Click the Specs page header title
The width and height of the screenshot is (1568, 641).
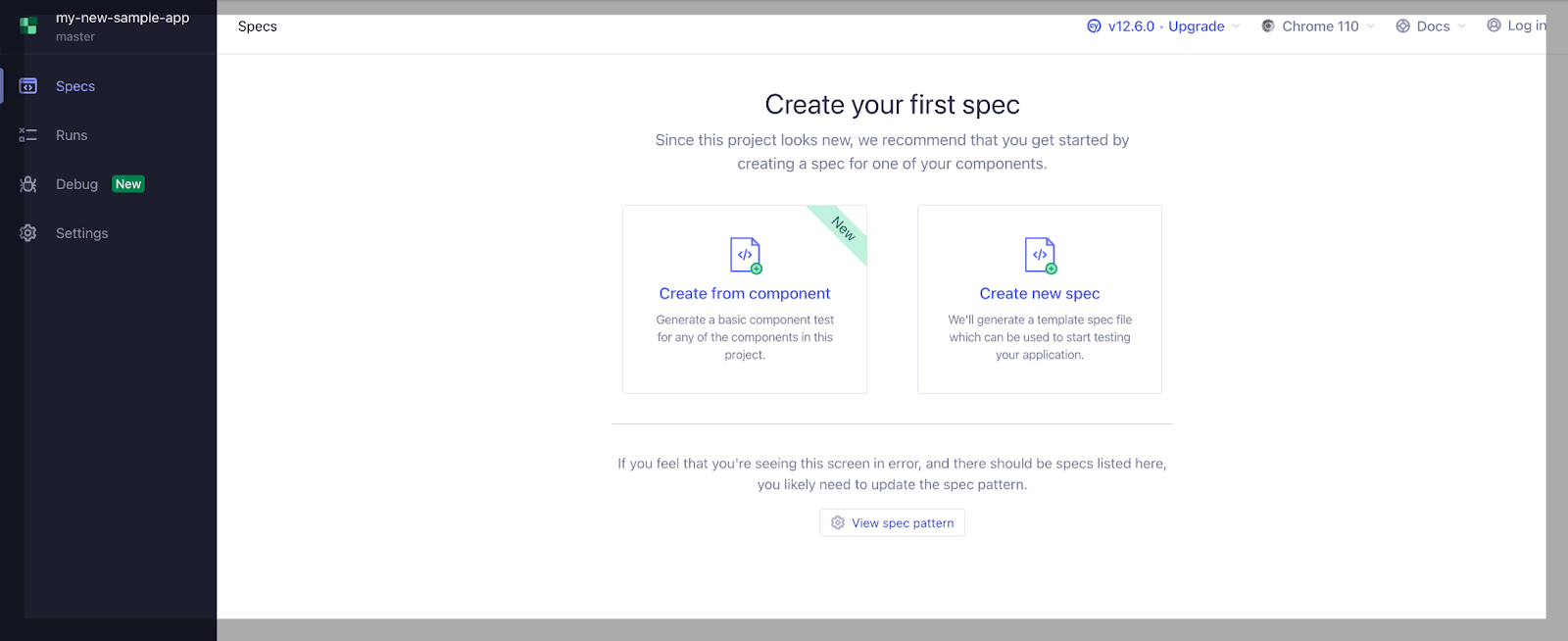click(x=258, y=26)
